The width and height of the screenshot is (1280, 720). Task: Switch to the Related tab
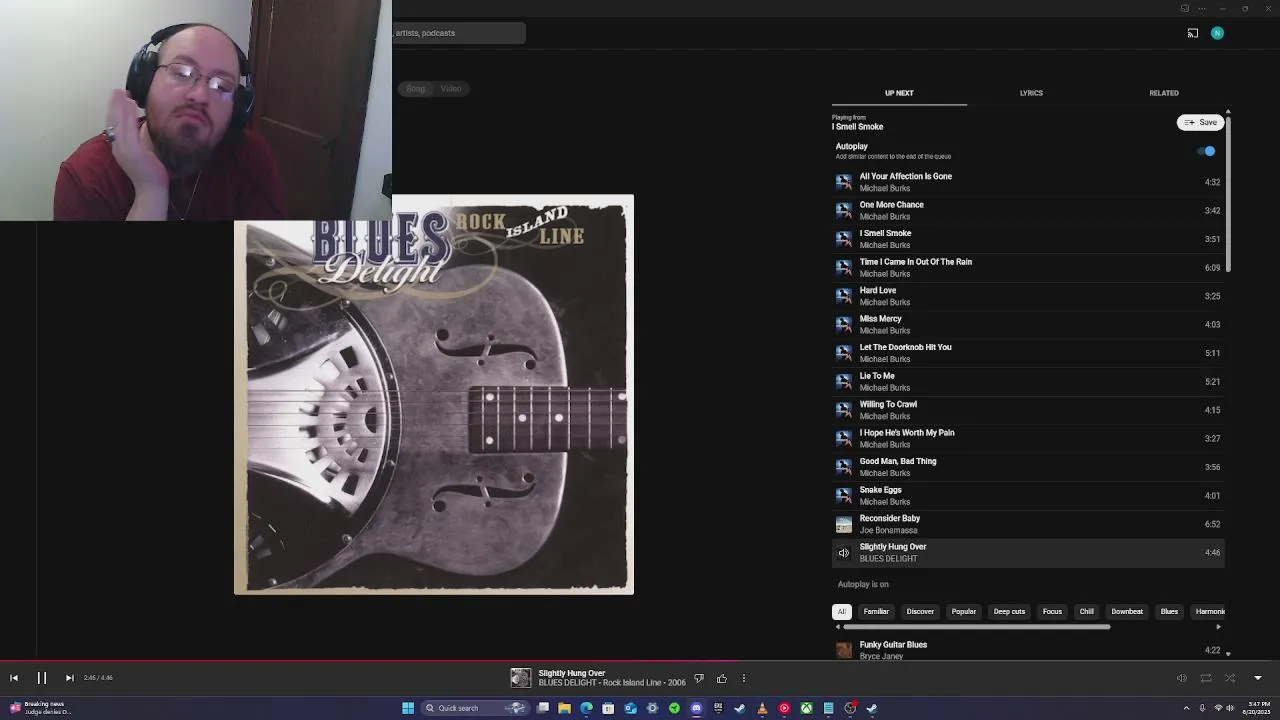click(x=1164, y=93)
